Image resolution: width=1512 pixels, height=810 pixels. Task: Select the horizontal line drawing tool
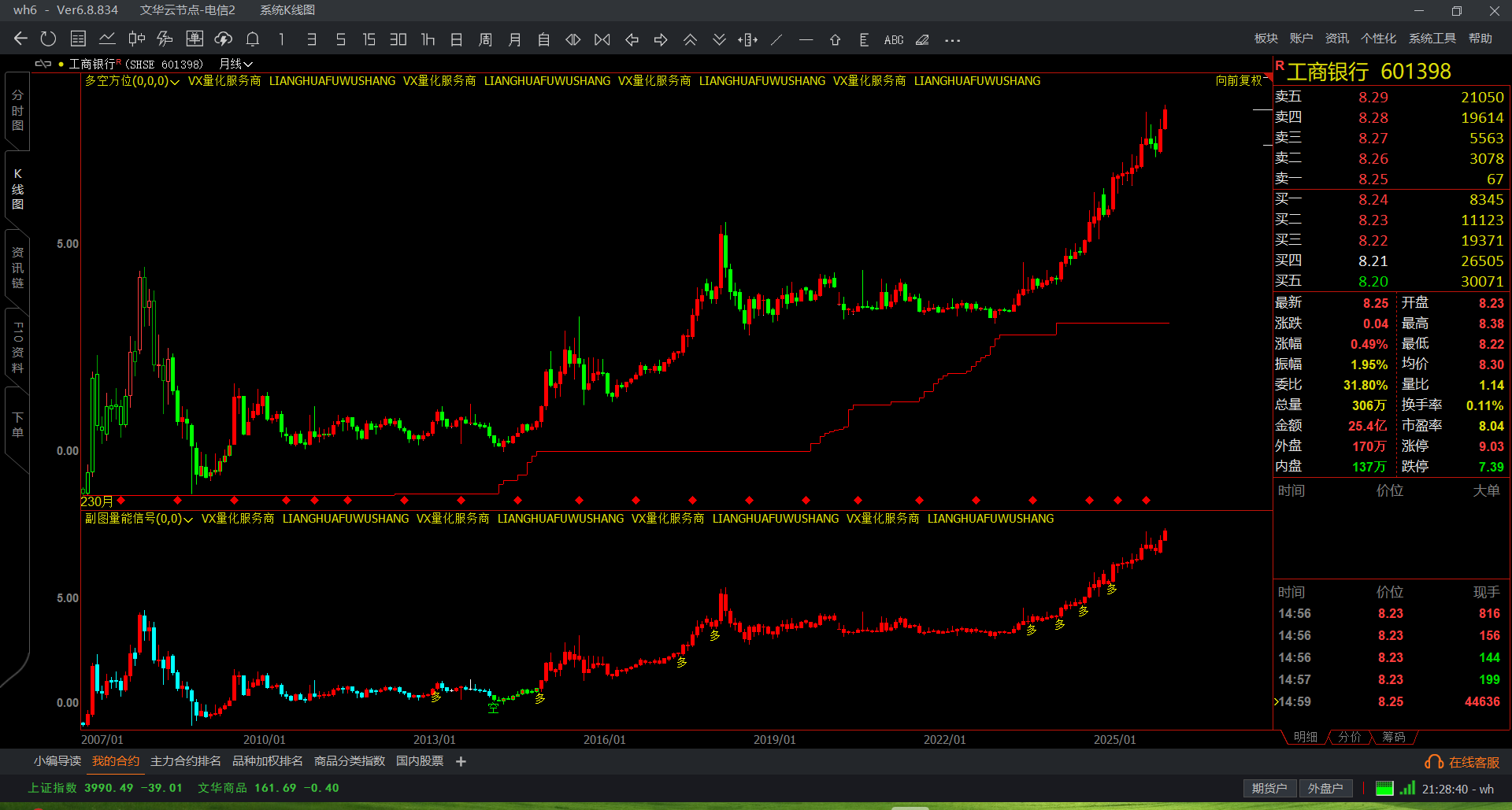[x=806, y=39]
